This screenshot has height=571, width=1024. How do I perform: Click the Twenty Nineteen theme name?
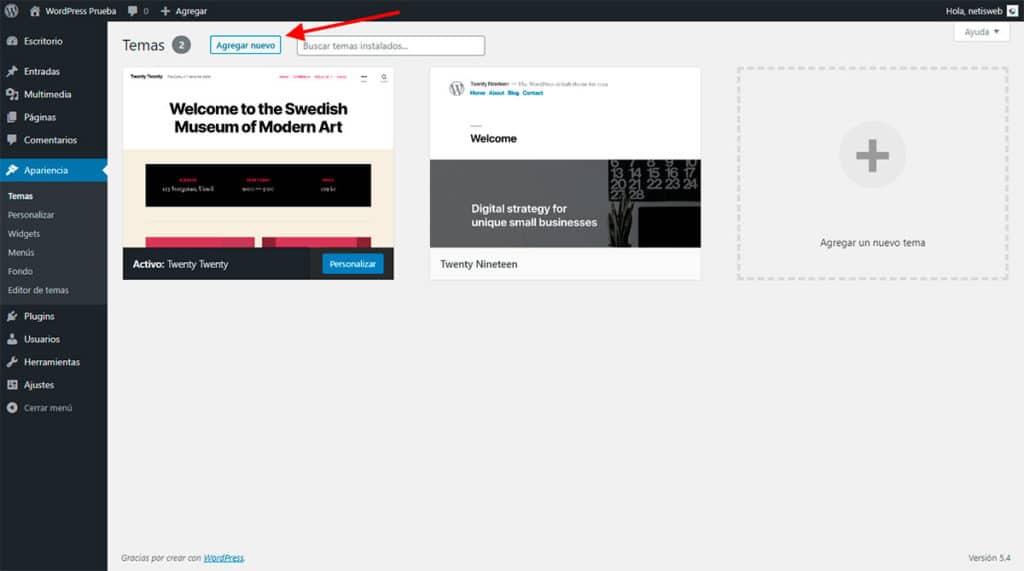(x=479, y=264)
